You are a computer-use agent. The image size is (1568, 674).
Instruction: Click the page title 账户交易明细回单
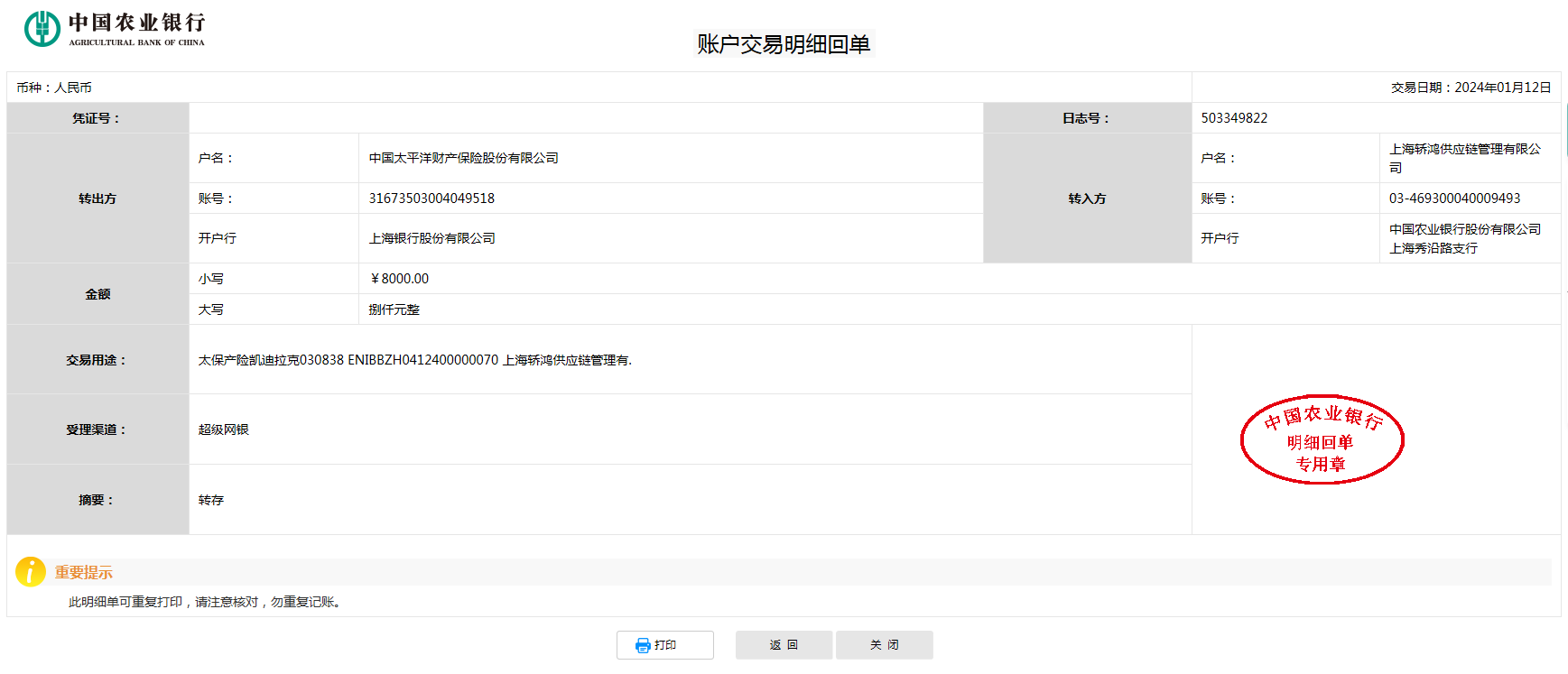click(x=784, y=44)
